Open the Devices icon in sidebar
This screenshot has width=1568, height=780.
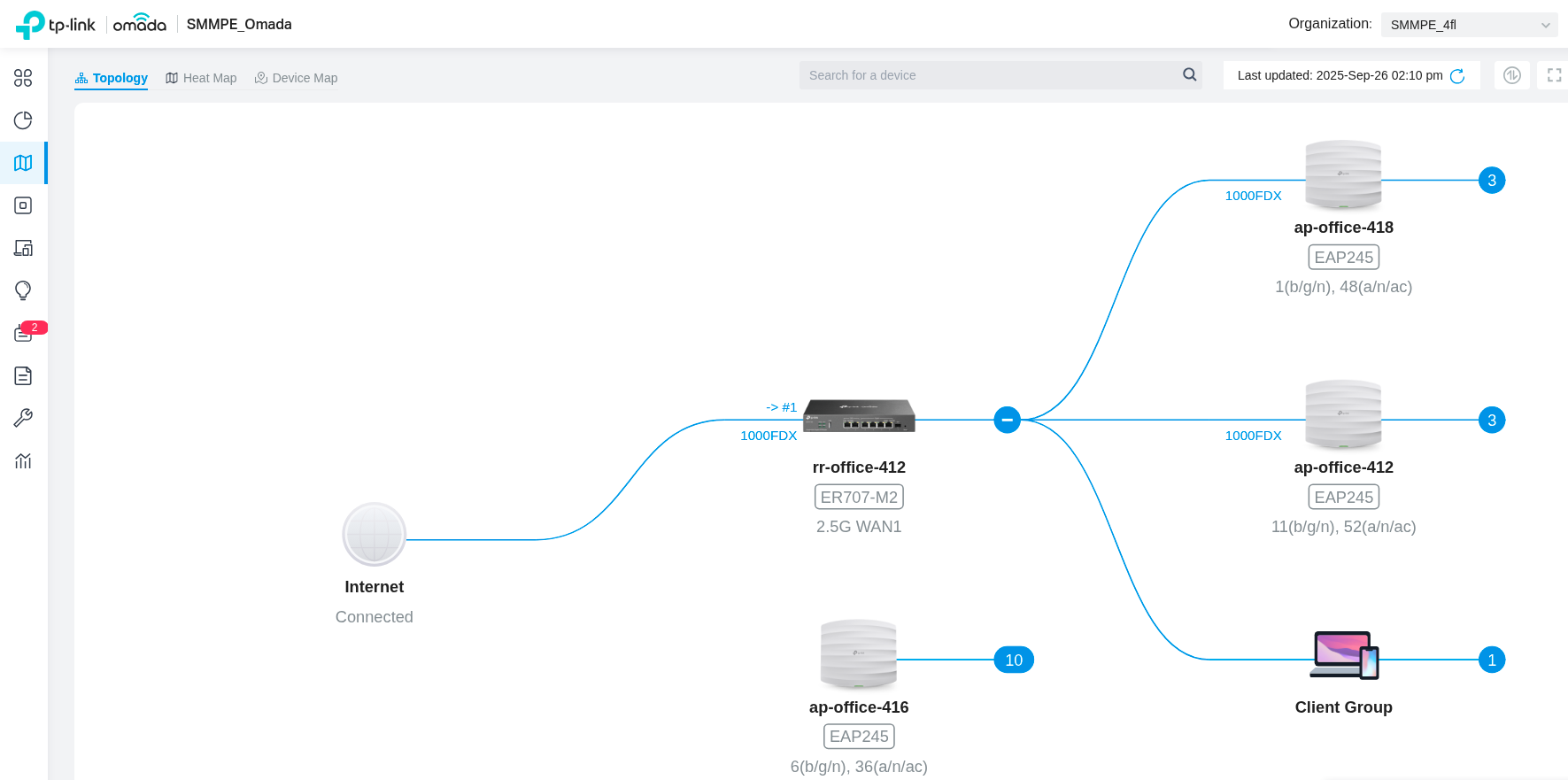click(23, 205)
